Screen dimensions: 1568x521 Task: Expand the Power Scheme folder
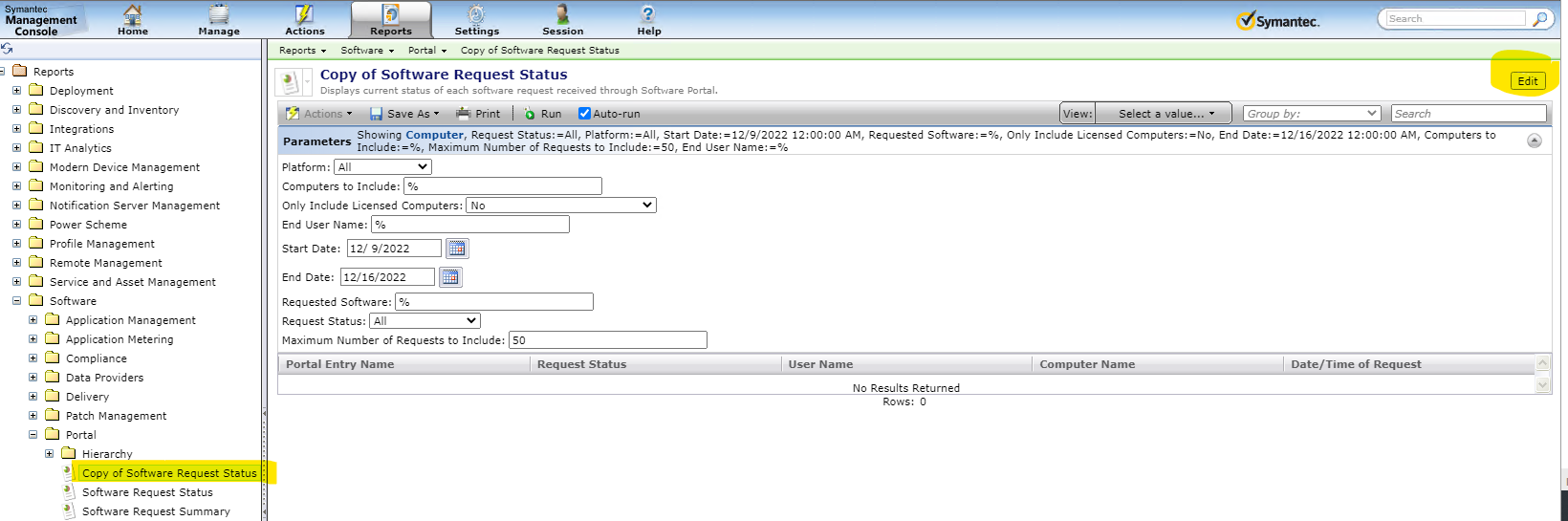tap(16, 225)
